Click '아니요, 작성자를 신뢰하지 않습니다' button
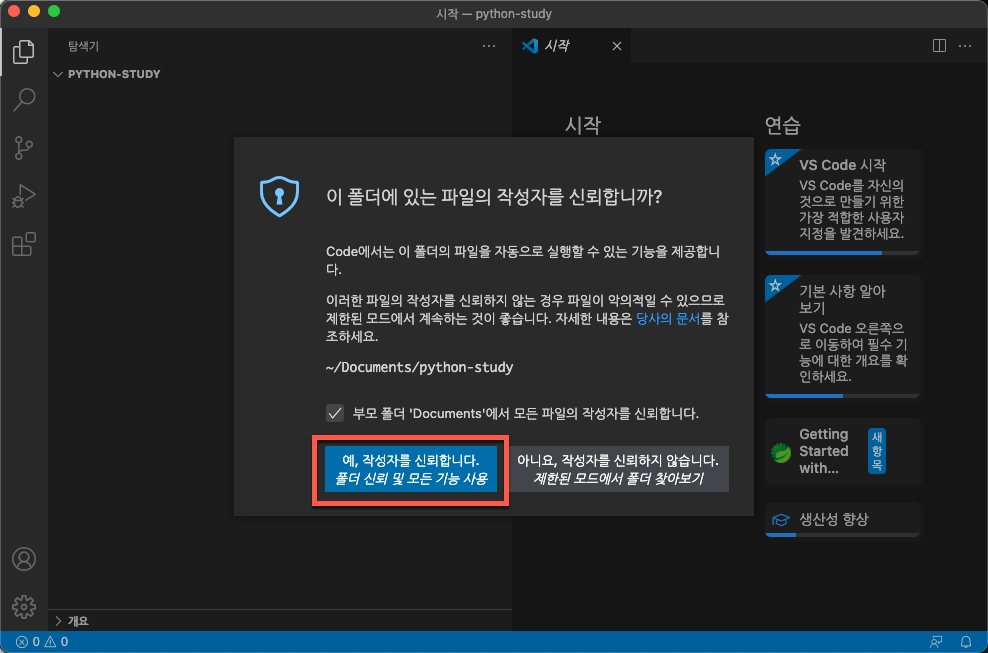Screen dimensions: 988x653 coord(618,469)
